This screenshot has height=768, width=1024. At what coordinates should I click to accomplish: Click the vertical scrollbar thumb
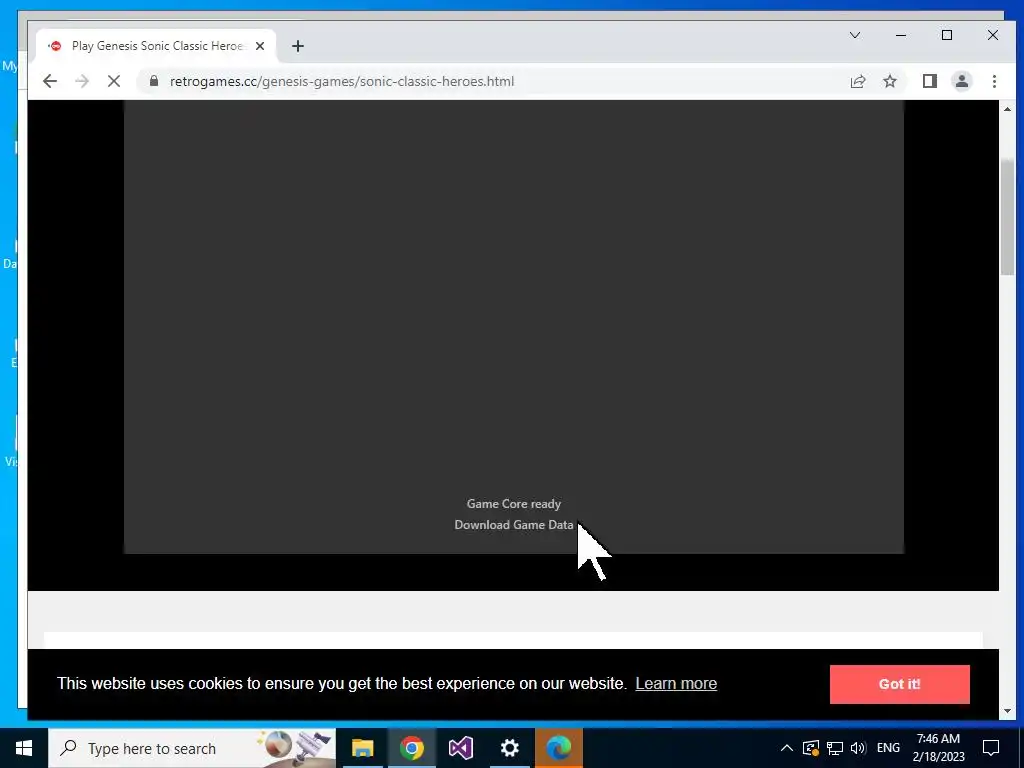1007,217
